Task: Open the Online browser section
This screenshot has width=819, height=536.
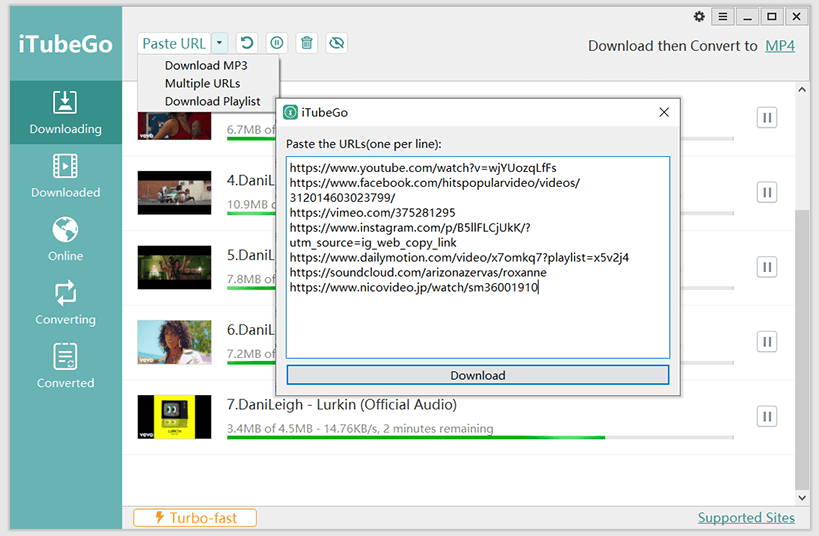Action: 65,239
